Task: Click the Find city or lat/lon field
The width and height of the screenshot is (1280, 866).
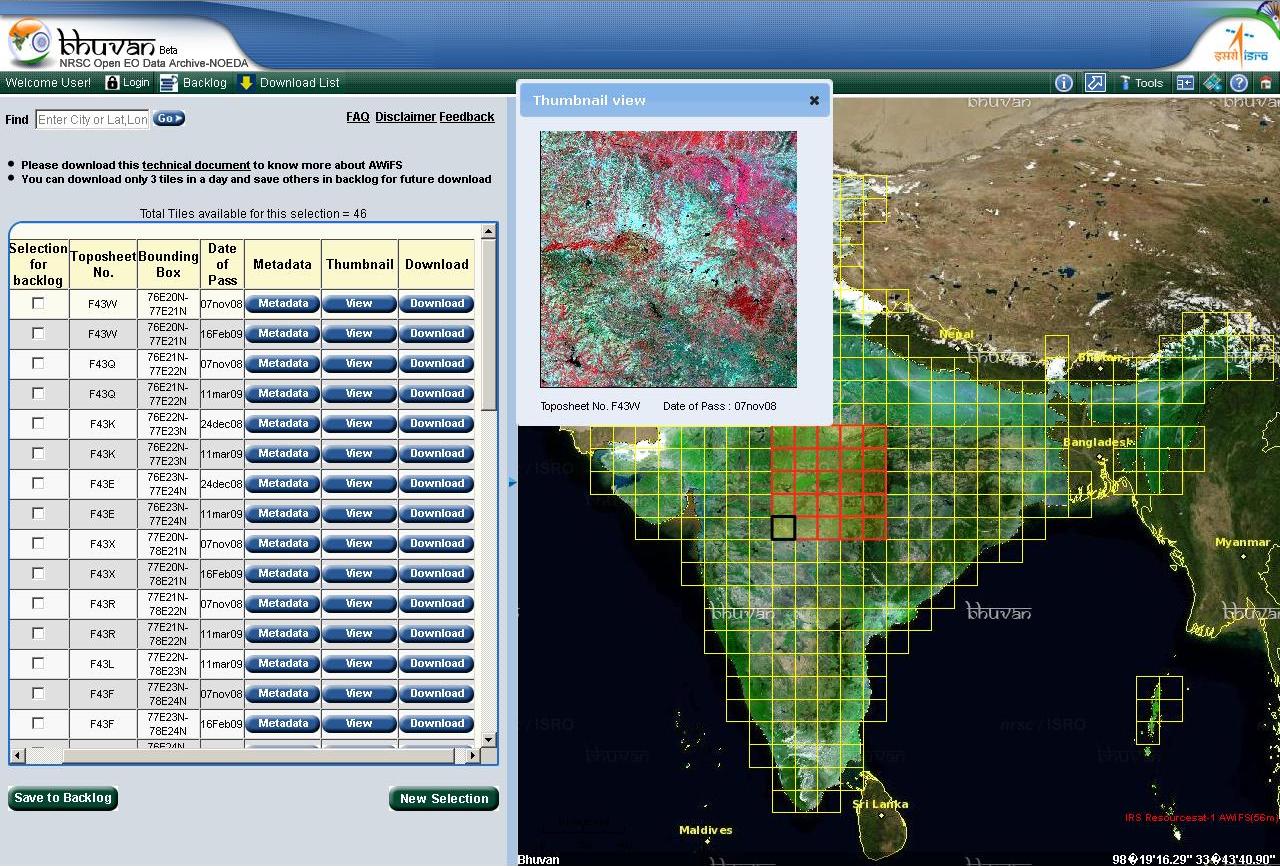Action: coord(92,119)
